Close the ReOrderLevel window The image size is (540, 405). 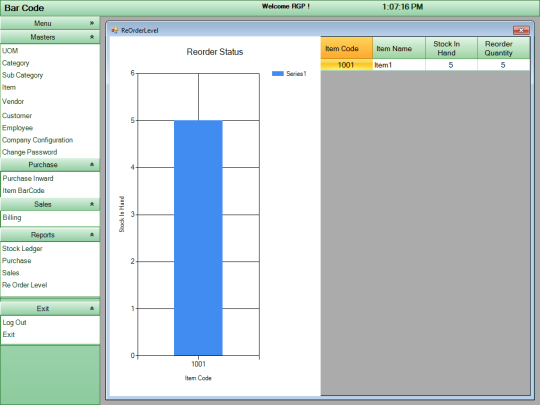pyautogui.click(x=521, y=30)
